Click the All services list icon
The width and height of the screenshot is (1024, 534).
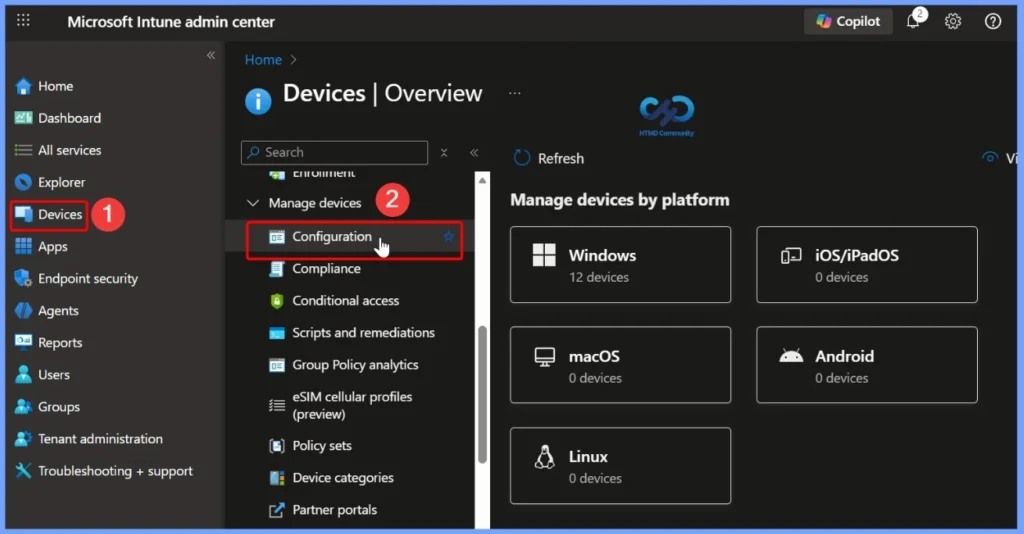coord(24,150)
